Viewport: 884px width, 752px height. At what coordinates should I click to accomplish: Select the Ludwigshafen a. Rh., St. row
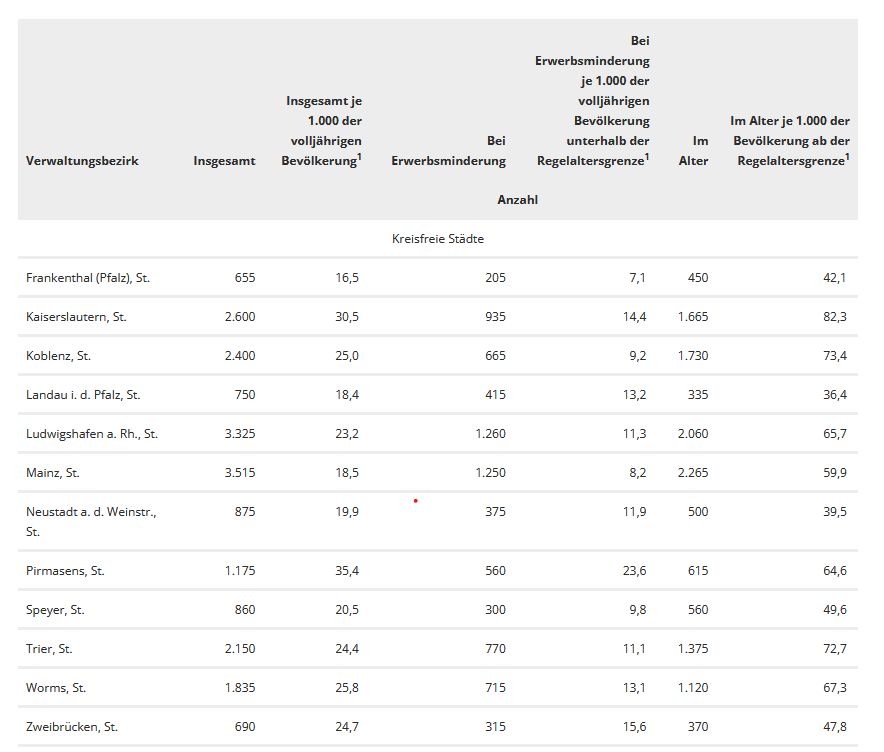pos(92,434)
